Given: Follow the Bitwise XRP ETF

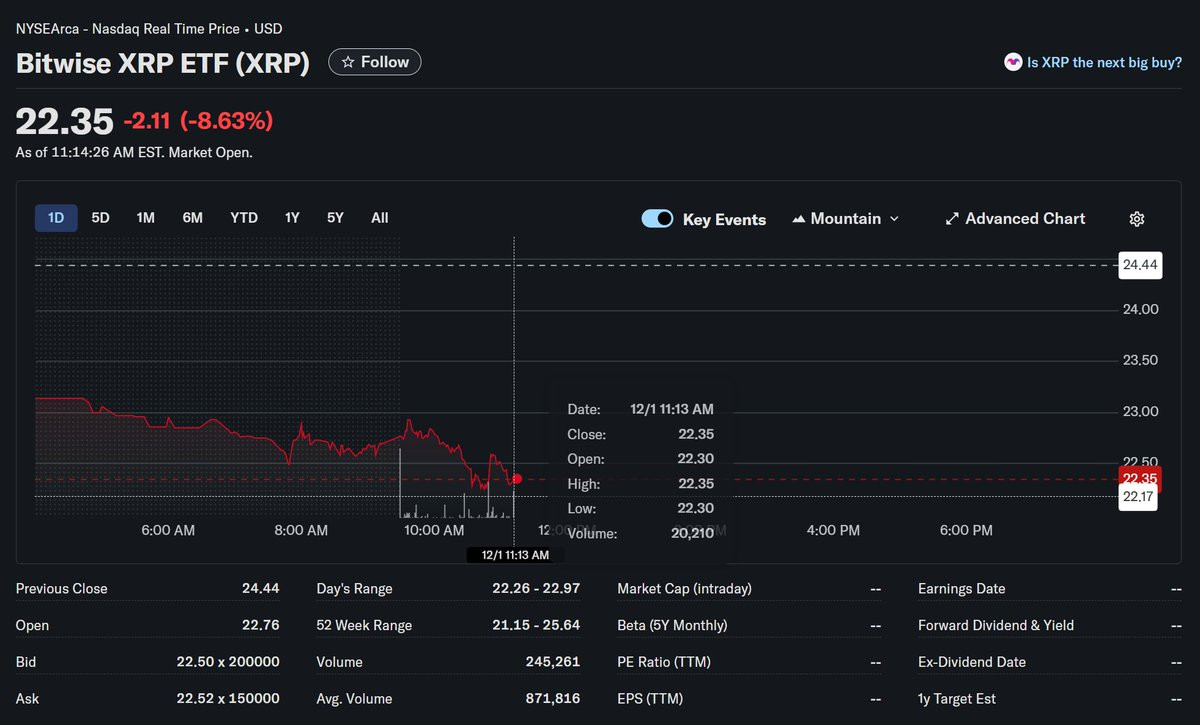Looking at the screenshot, I should (x=375, y=62).
